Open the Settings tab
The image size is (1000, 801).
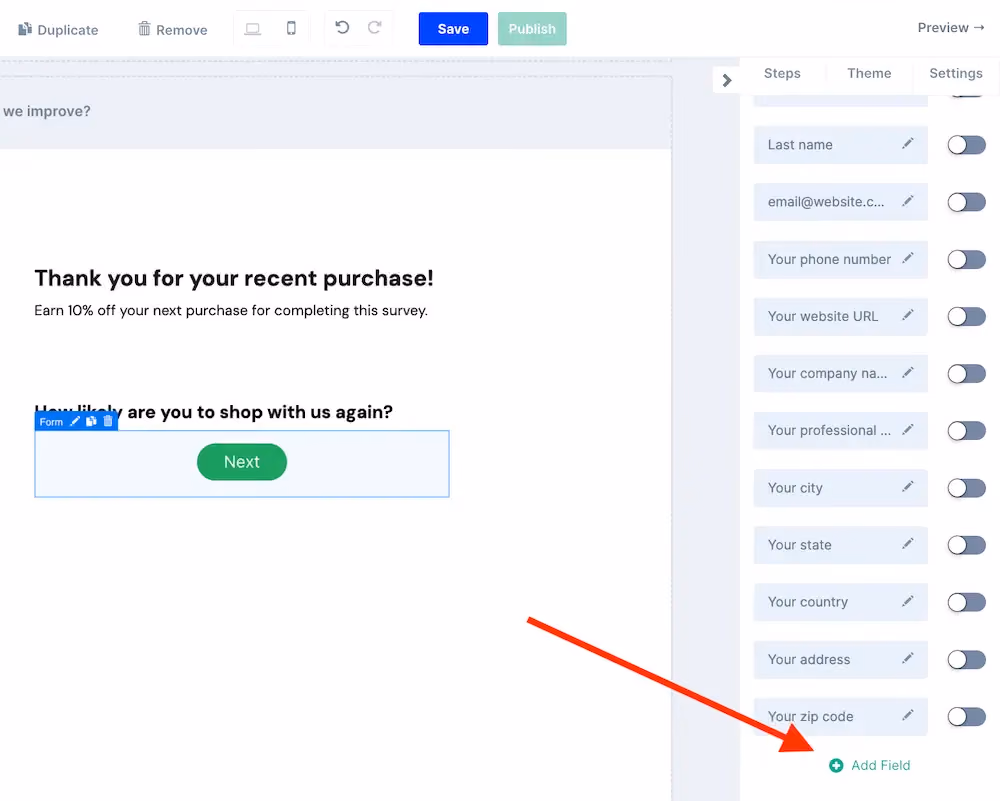955,73
